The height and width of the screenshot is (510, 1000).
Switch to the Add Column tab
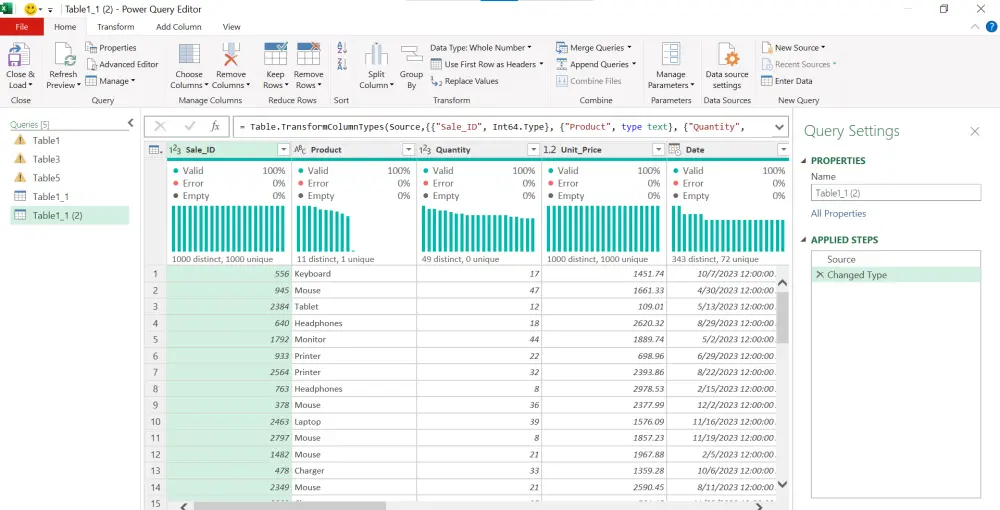(179, 27)
